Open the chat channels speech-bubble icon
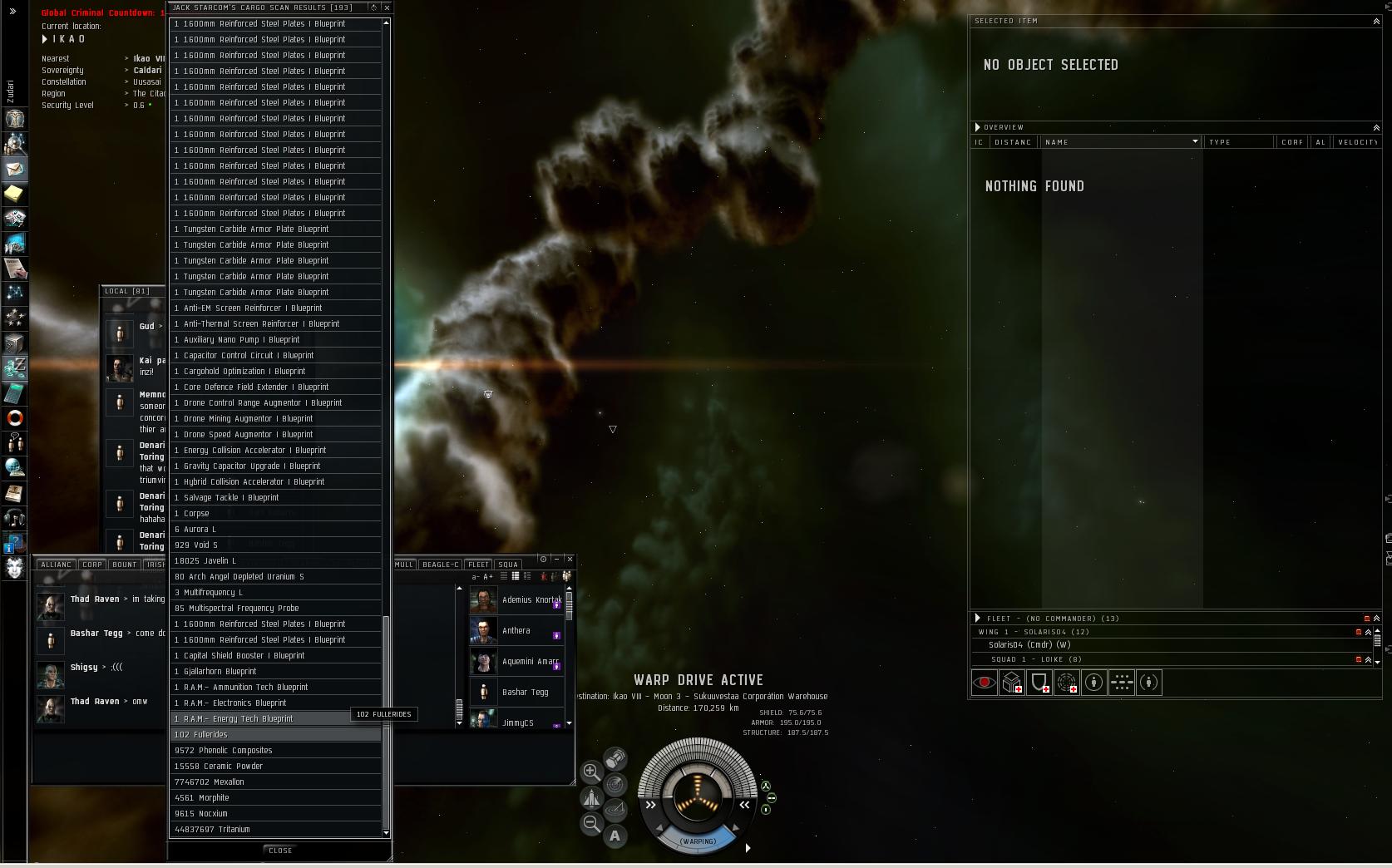This screenshot has height=868, width=1392. 14,442
